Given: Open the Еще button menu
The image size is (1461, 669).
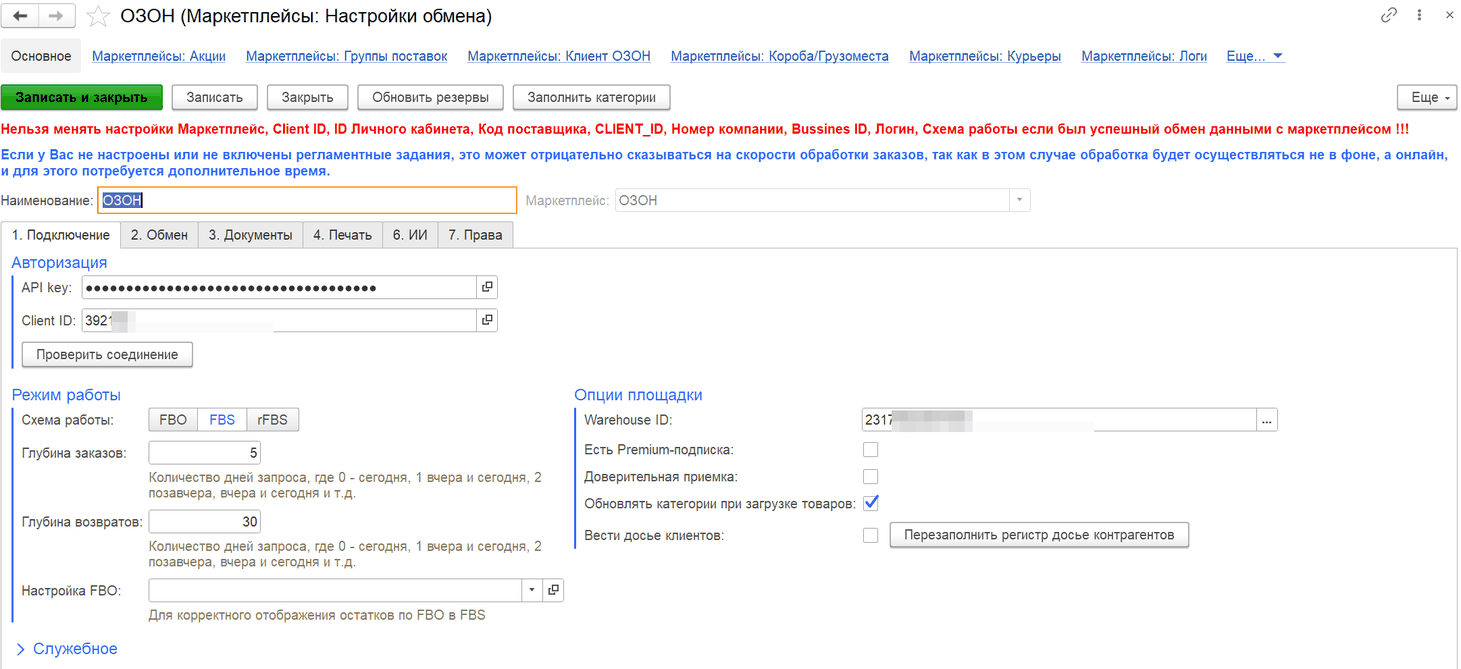Looking at the screenshot, I should coord(1426,97).
